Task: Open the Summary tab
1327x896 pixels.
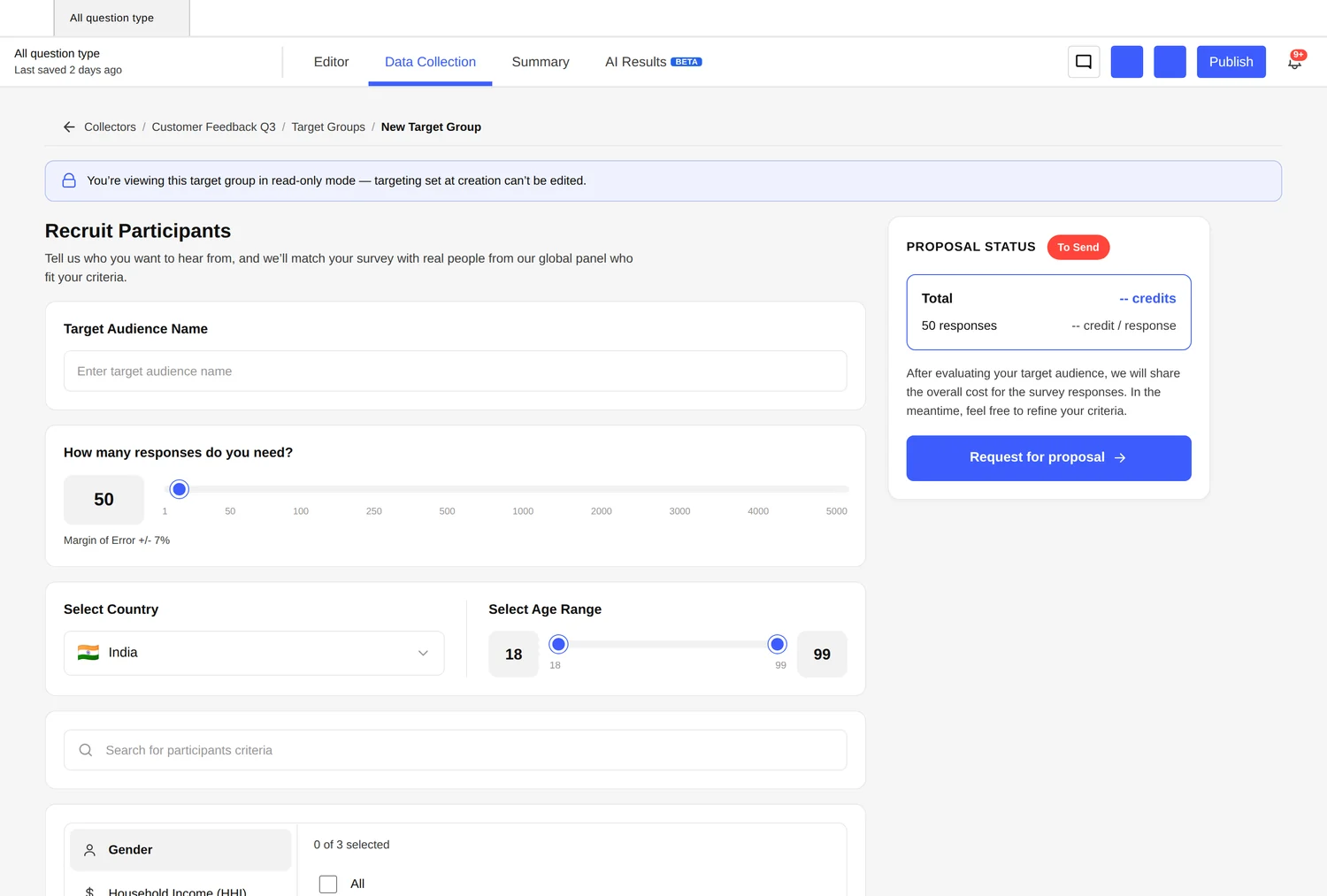Action: (541, 62)
